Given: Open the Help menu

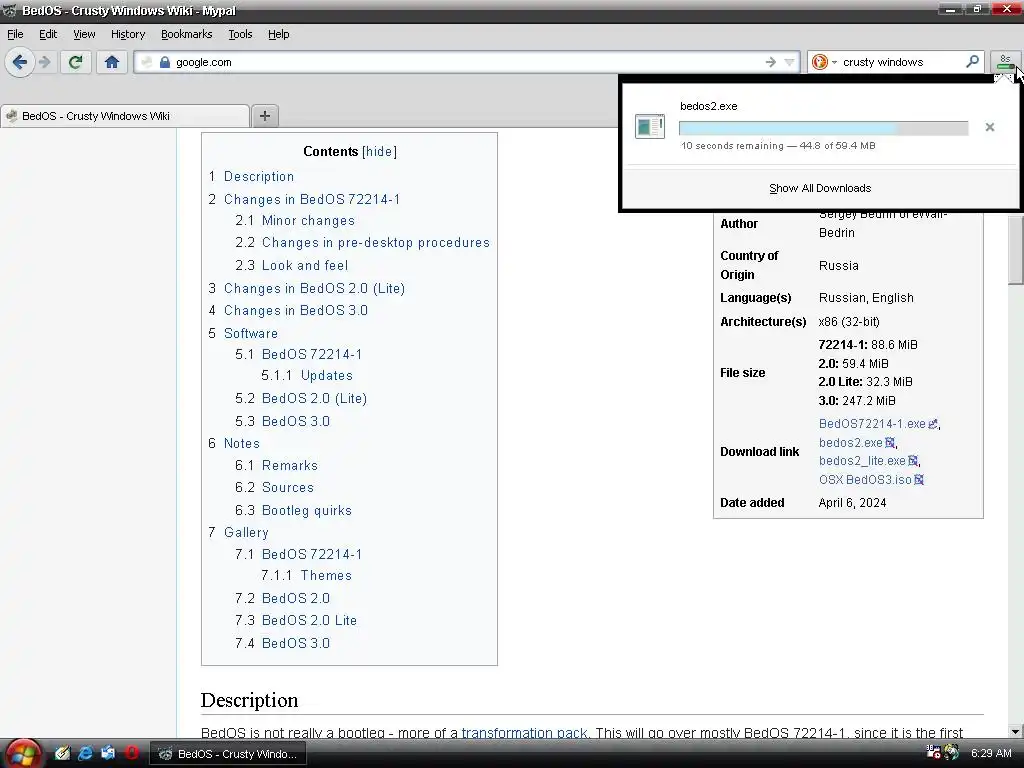Looking at the screenshot, I should 278,34.
